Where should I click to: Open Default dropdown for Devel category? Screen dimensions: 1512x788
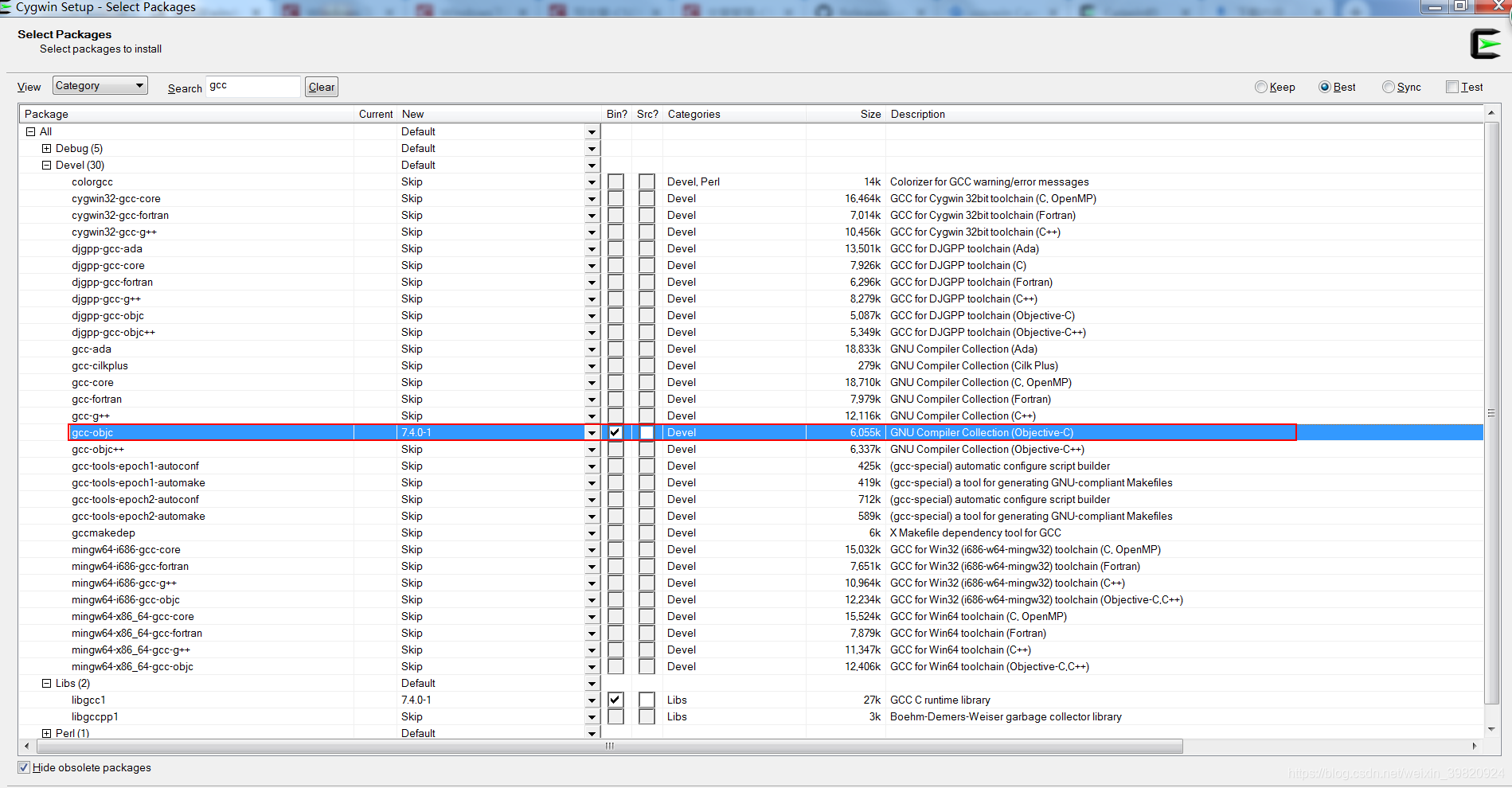pyautogui.click(x=592, y=166)
